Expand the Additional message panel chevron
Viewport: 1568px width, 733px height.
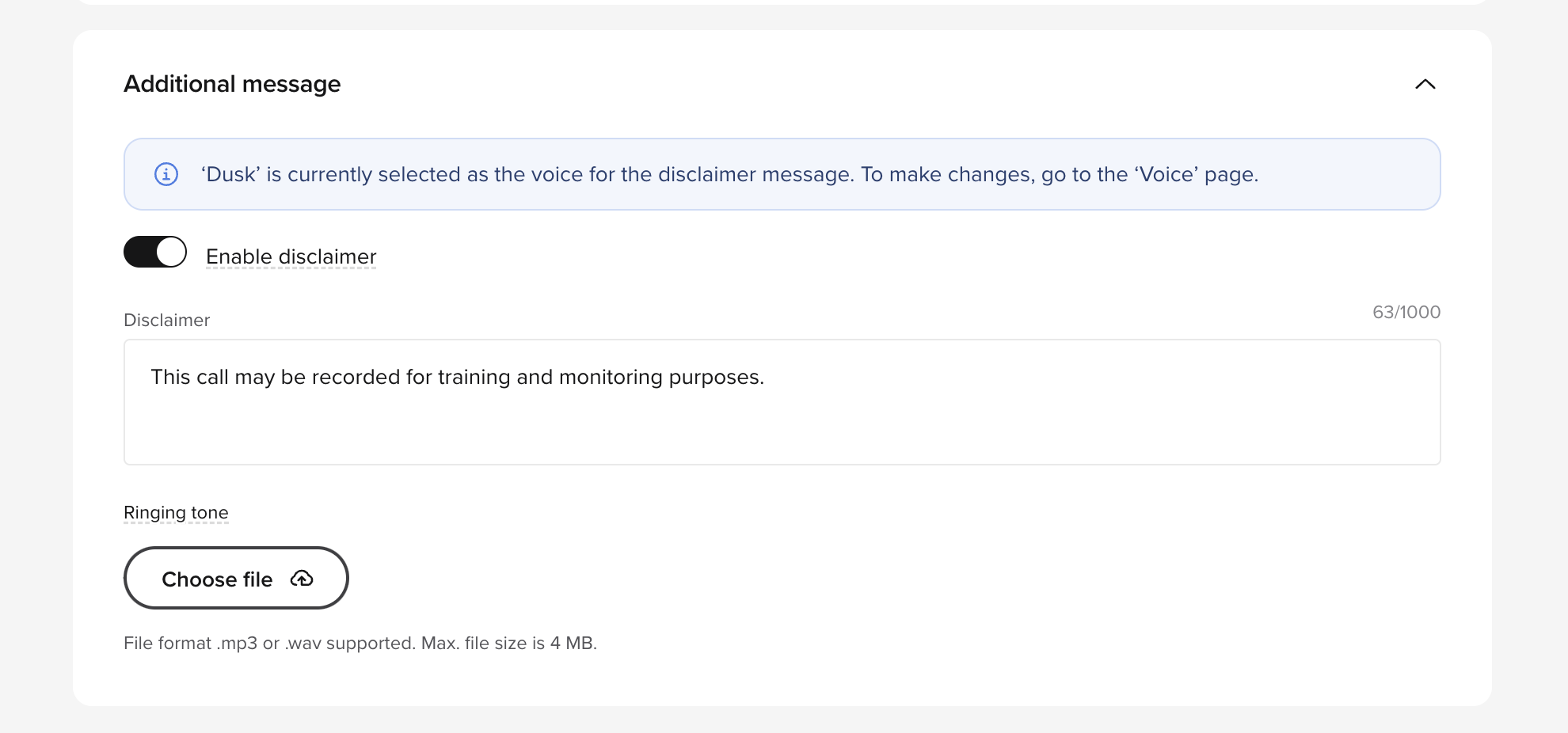pos(1425,84)
